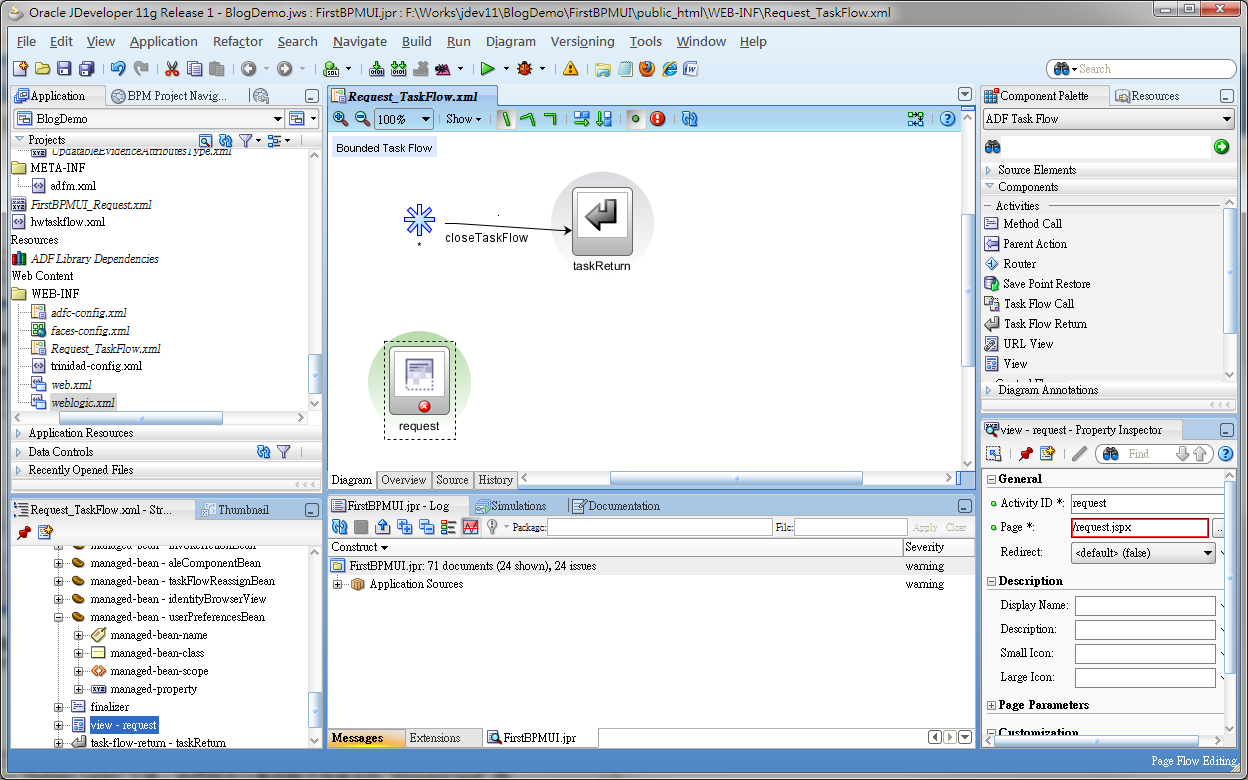
Task: Click the Save All toolbar icon
Action: point(86,69)
